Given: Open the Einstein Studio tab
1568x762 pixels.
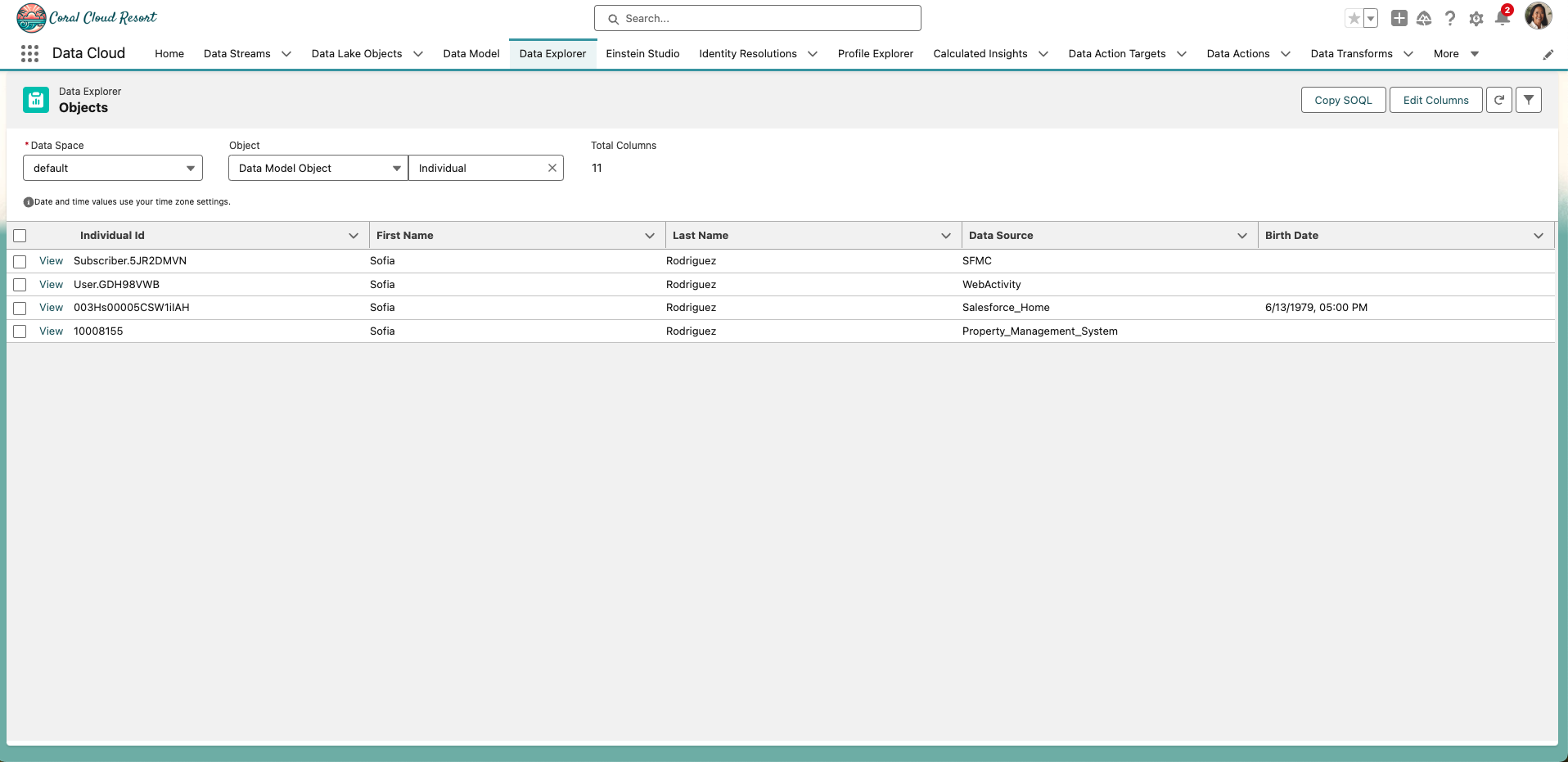Looking at the screenshot, I should point(642,54).
